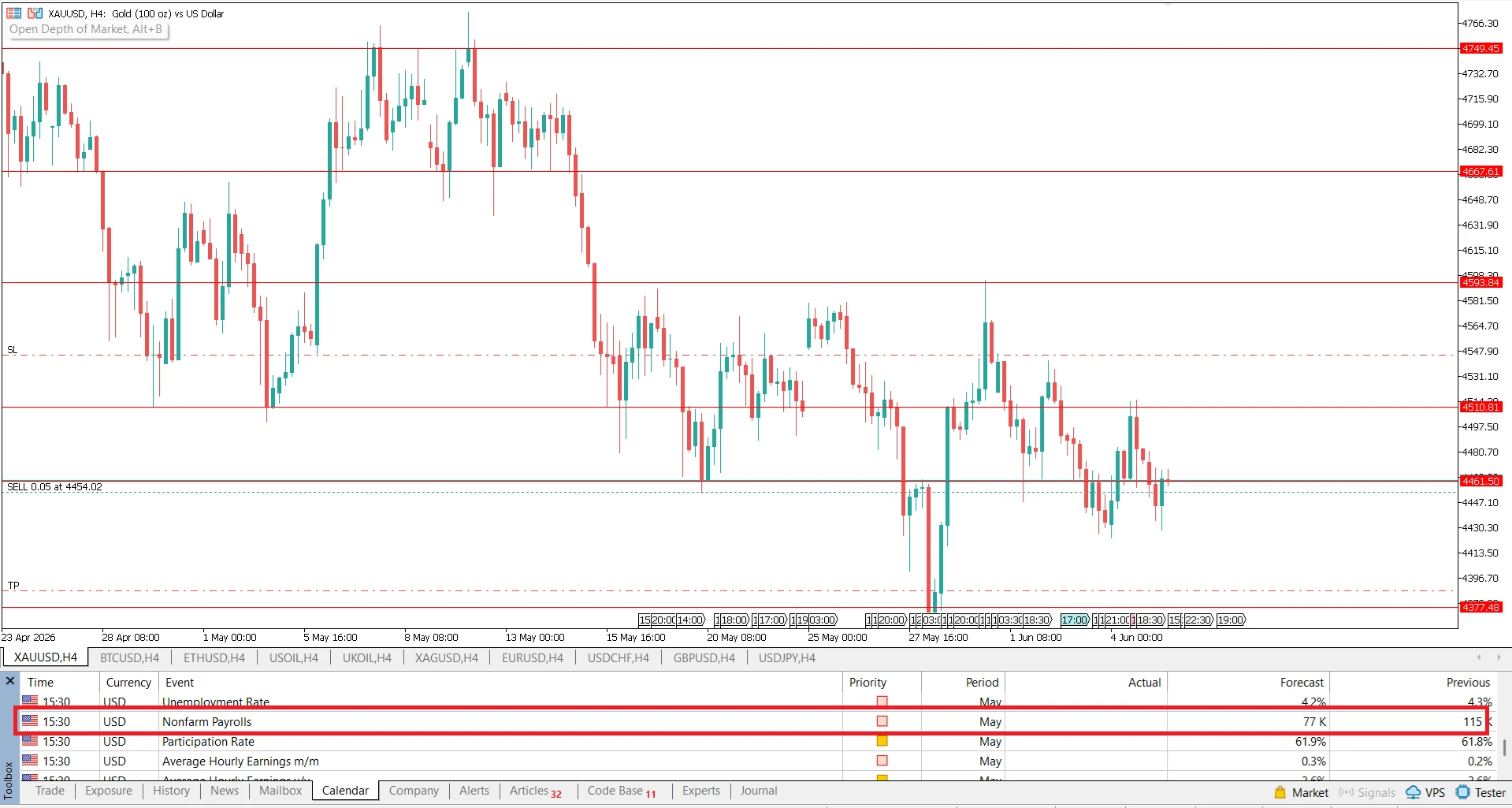Switch to the XAGUSD,H4 chart tab
The width and height of the screenshot is (1512, 808).
447,657
